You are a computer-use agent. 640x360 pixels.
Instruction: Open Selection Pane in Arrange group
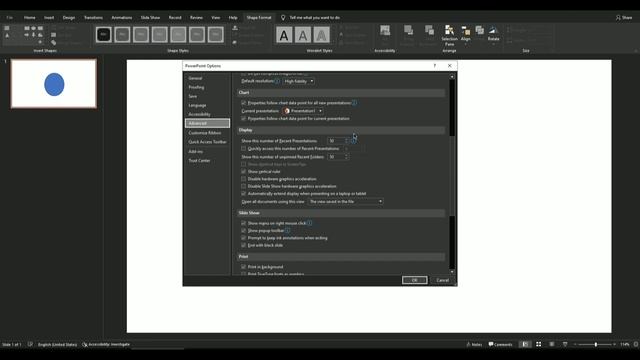point(449,36)
